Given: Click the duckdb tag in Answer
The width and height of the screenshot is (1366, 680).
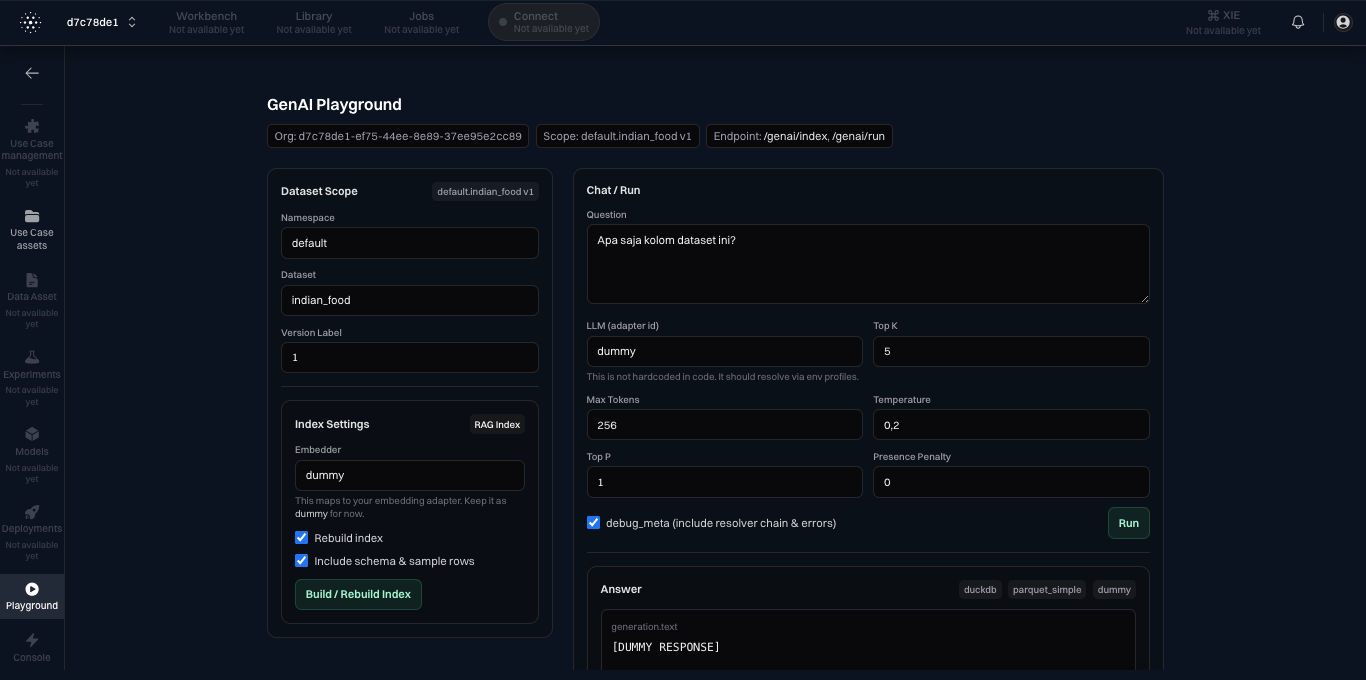Looking at the screenshot, I should pyautogui.click(x=980, y=590).
